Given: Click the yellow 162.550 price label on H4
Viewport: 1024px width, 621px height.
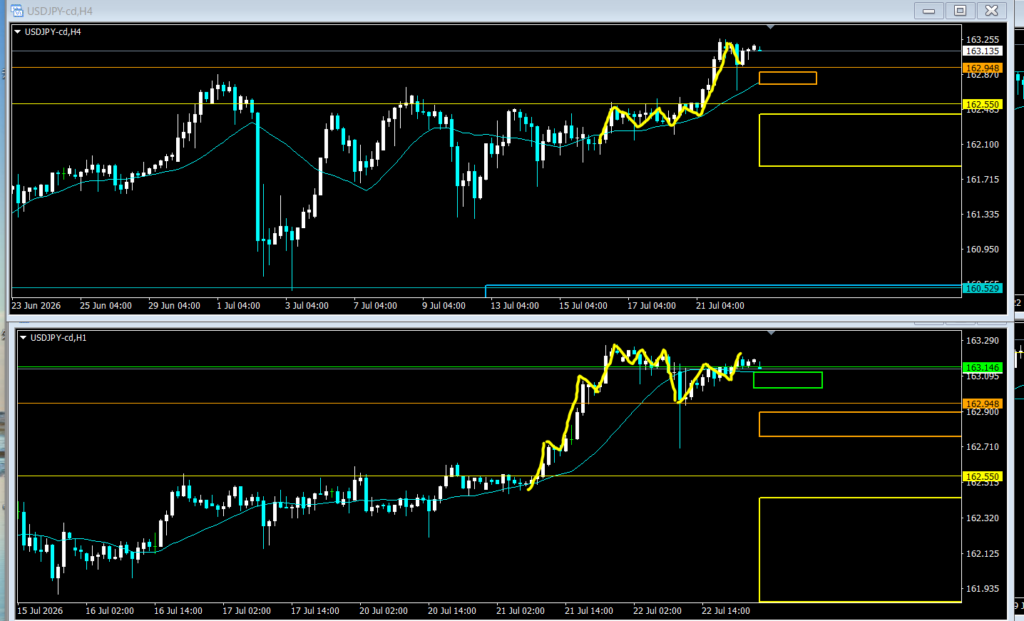Looking at the screenshot, I should tap(982, 104).
